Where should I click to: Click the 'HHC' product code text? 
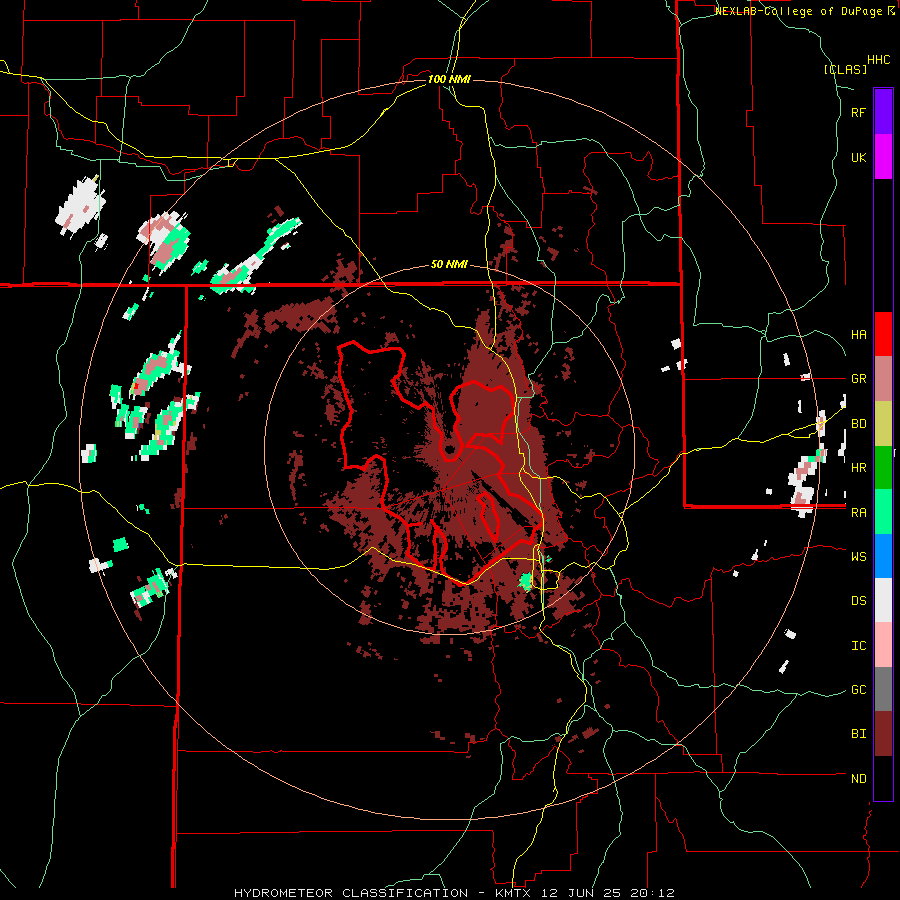pos(879,60)
